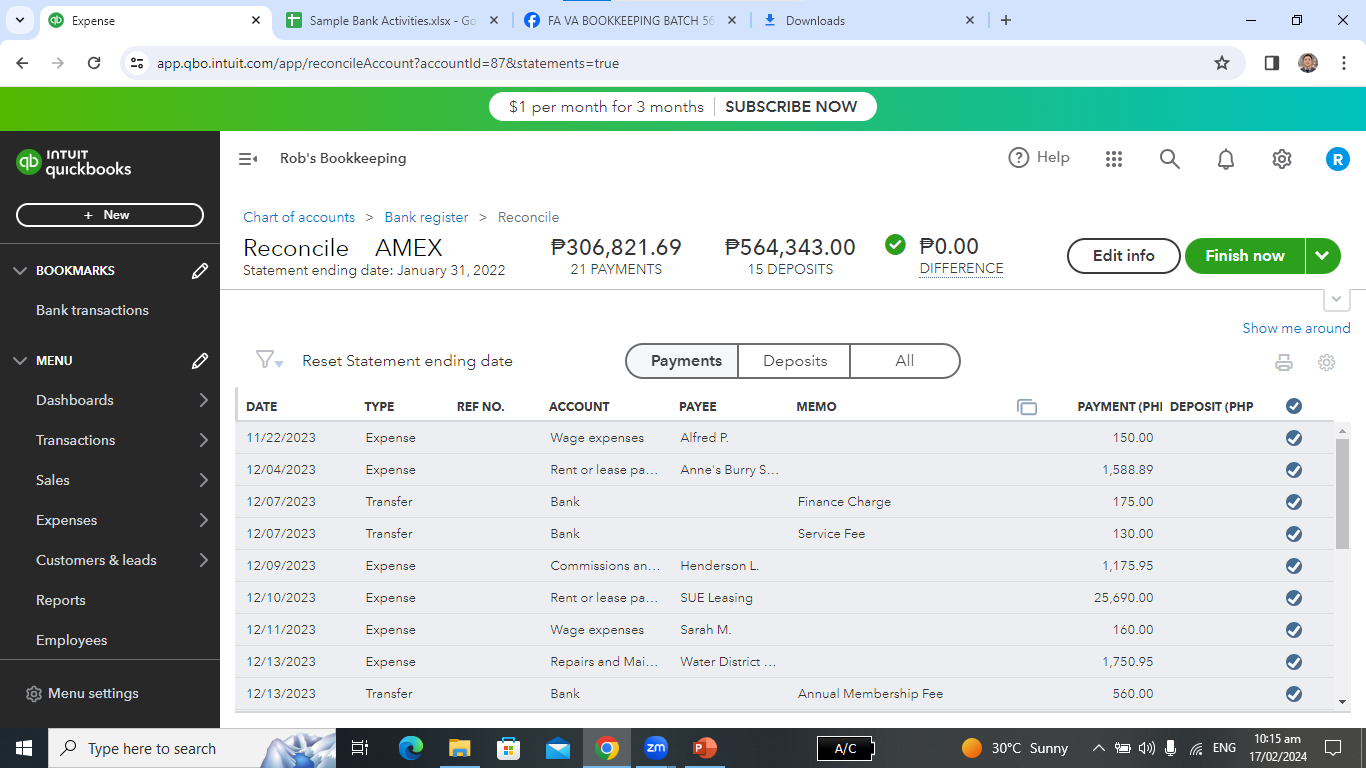This screenshot has height=768, width=1366.
Task: Expand the Transactions submenu
Action: tap(204, 440)
